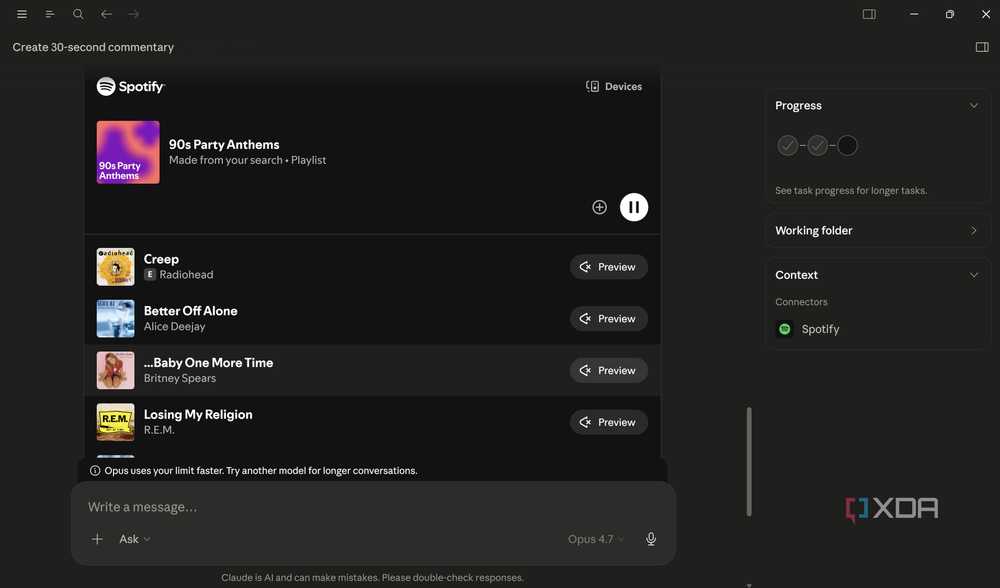Click the info icon in Opus limit notice
Screen dimensions: 1000x588
click(95, 471)
